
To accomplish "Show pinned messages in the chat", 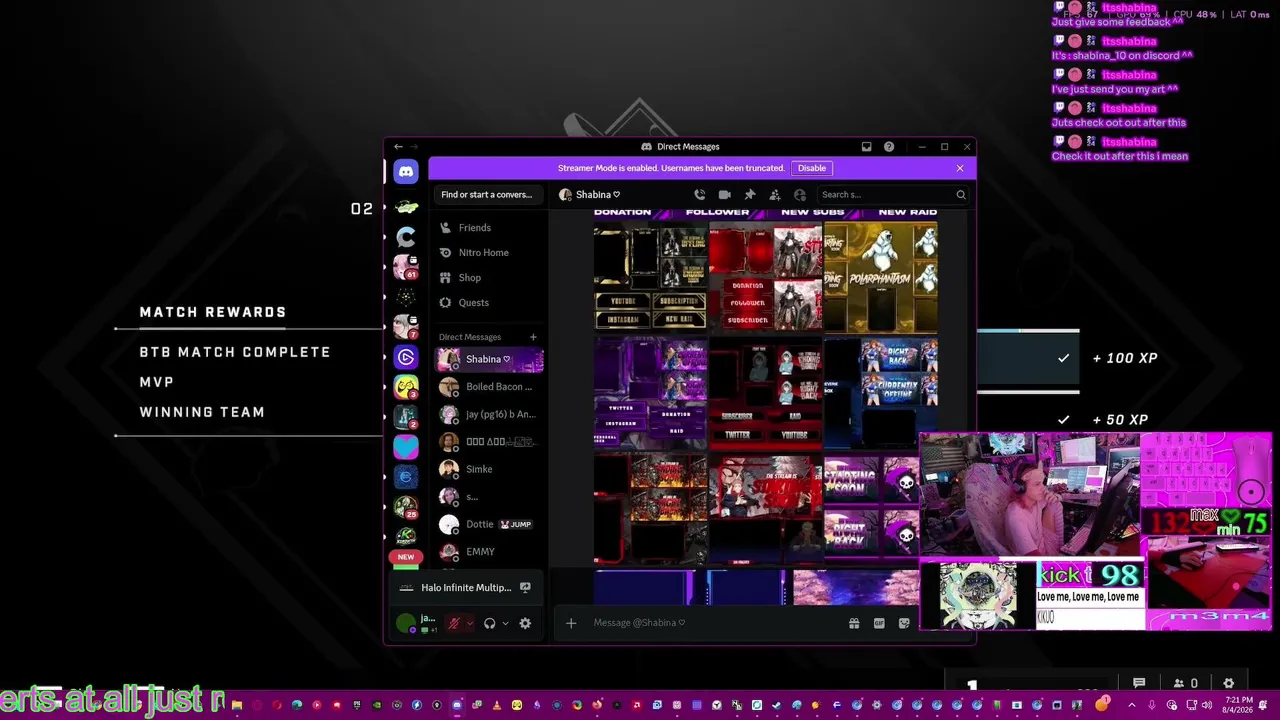I will (749, 195).
